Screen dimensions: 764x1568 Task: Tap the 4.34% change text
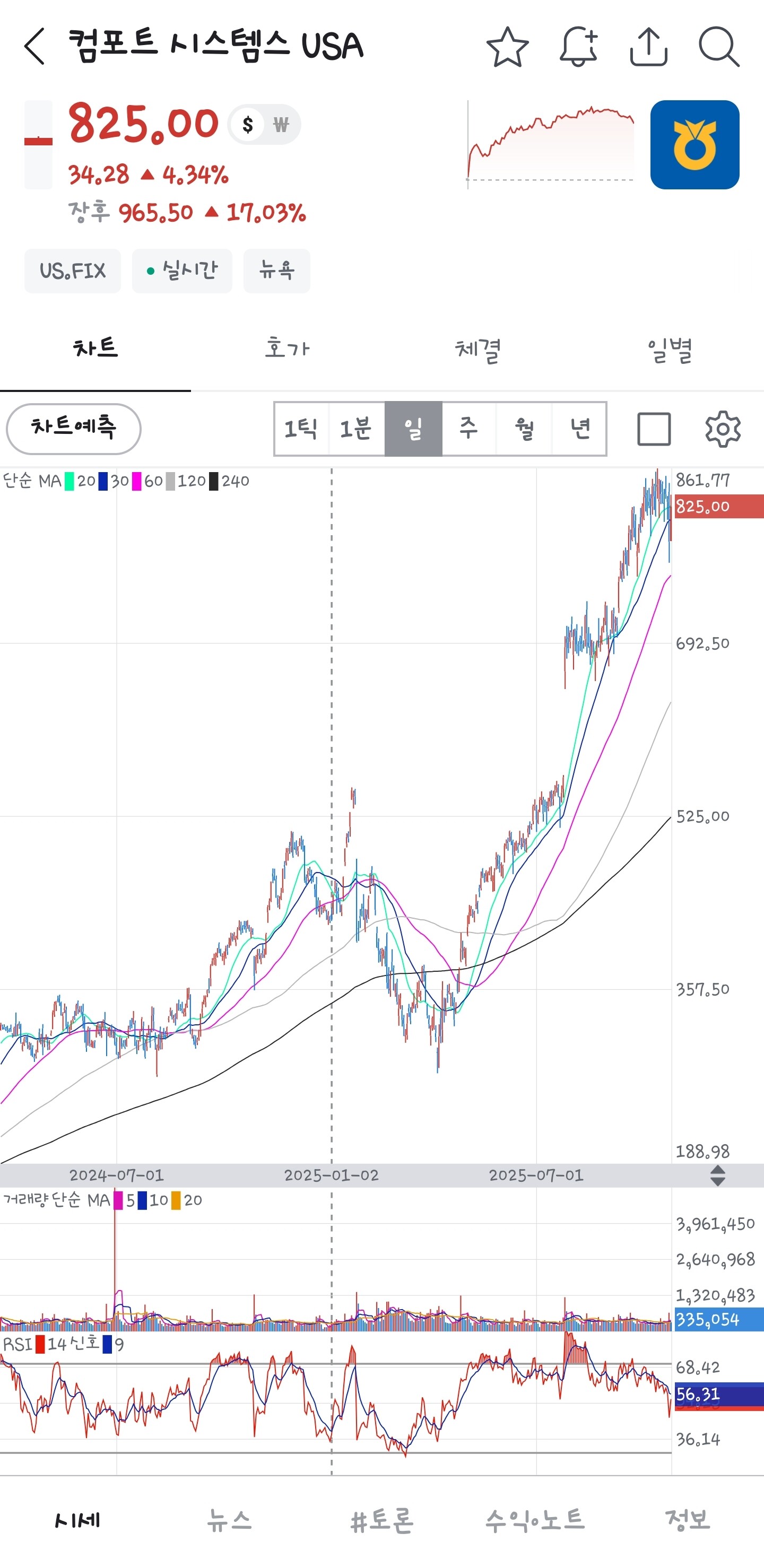(195, 175)
